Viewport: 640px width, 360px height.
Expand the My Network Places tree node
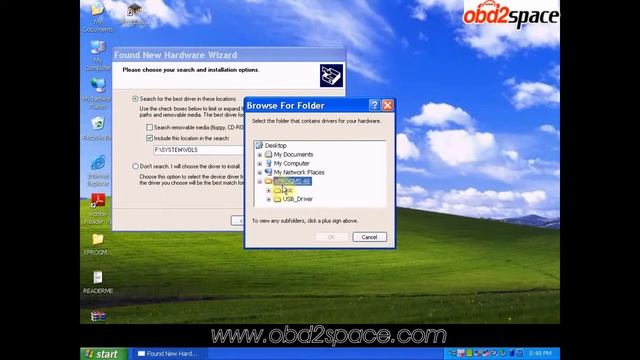click(x=260, y=173)
